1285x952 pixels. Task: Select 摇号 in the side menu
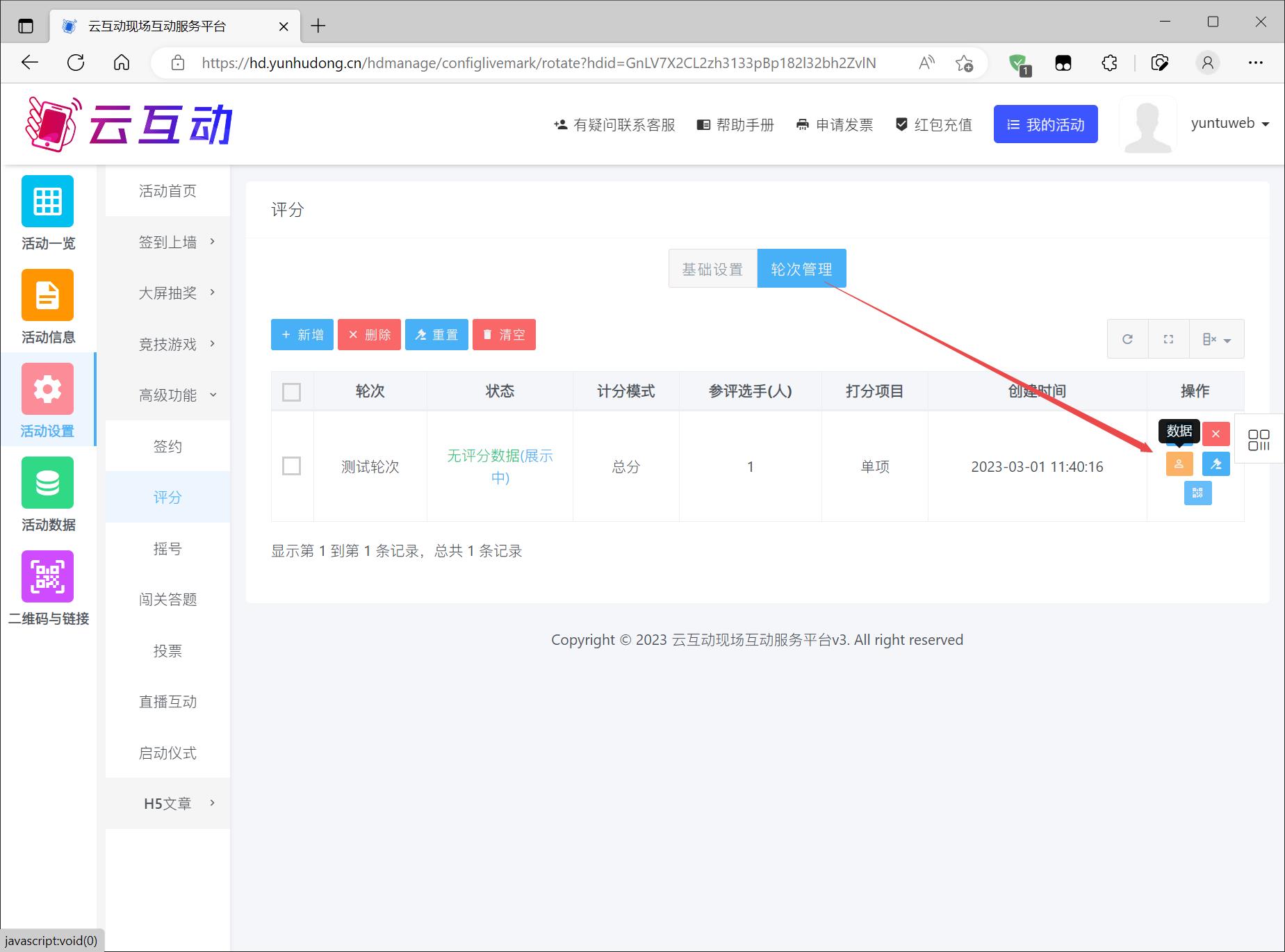click(167, 549)
